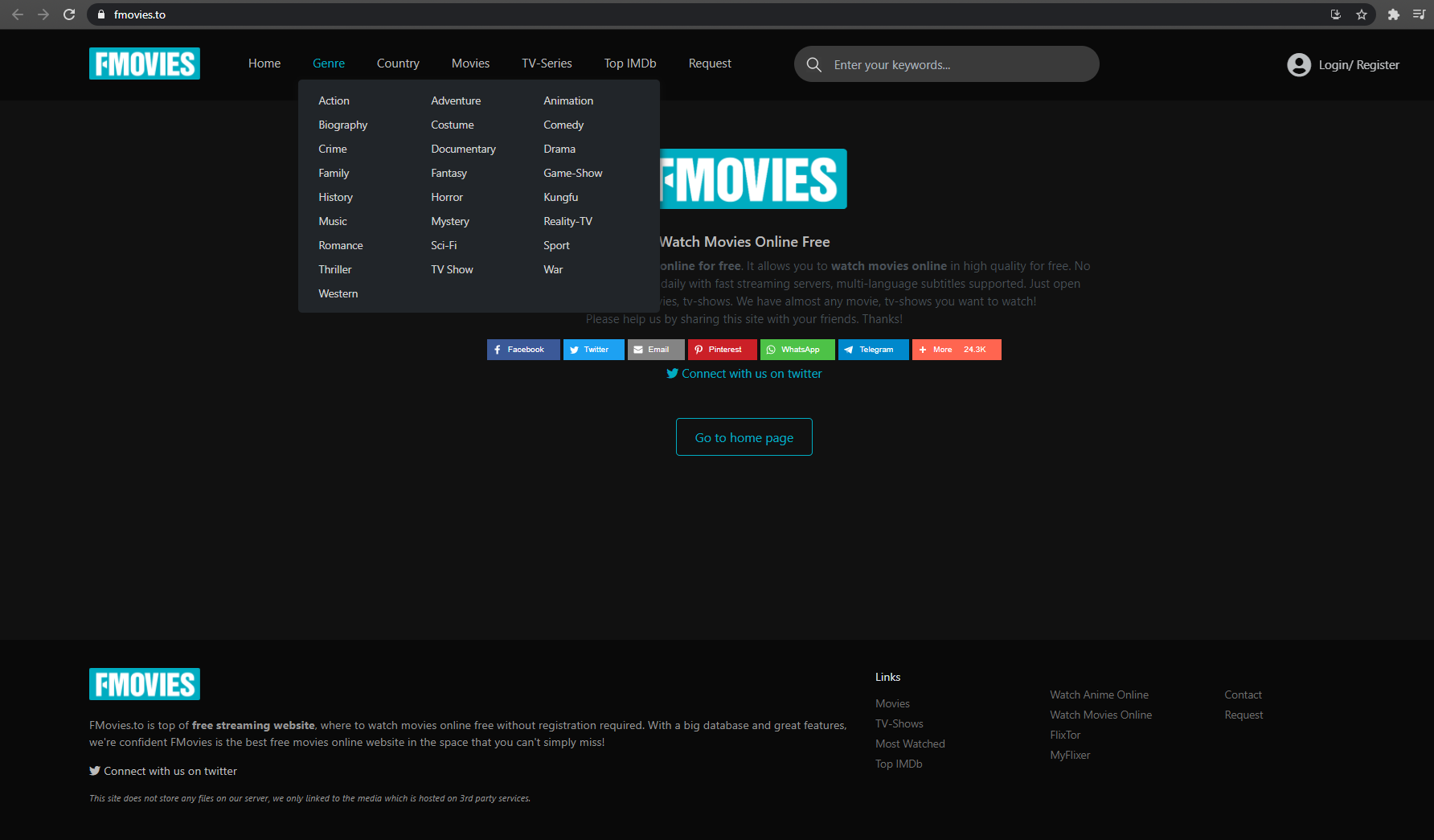Open footer Top IMDb link
Screen dimensions: 1434x840
(899, 764)
